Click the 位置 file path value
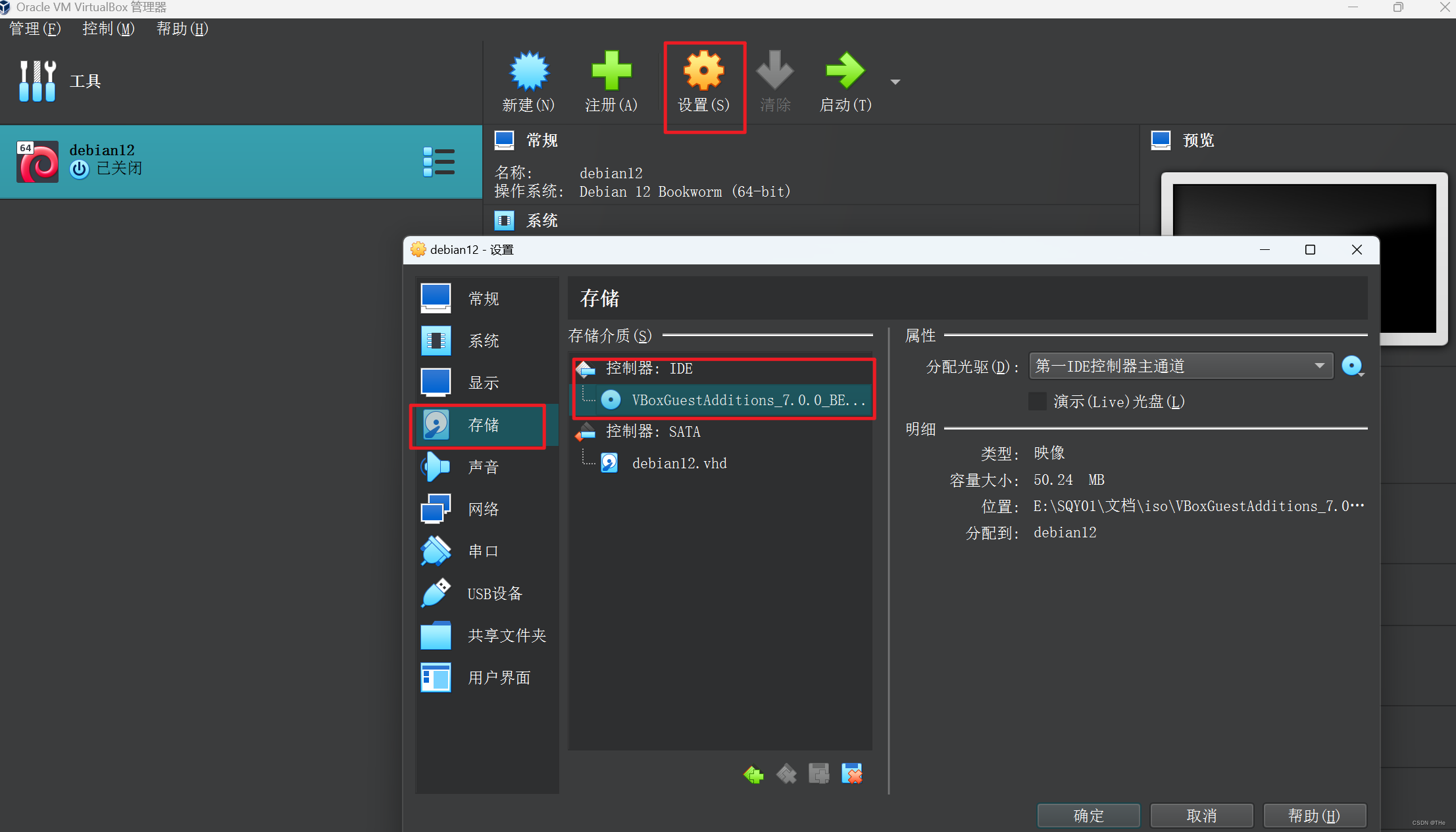This screenshot has height=832, width=1456. click(x=1199, y=506)
